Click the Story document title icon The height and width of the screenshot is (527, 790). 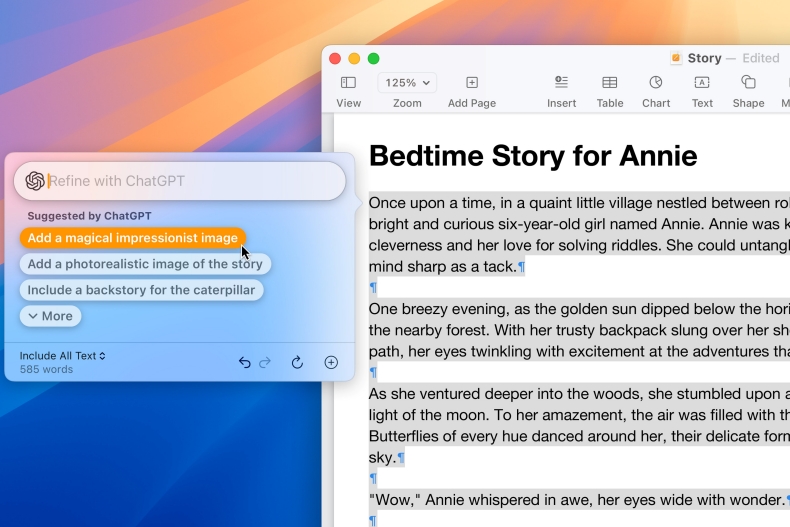676,58
